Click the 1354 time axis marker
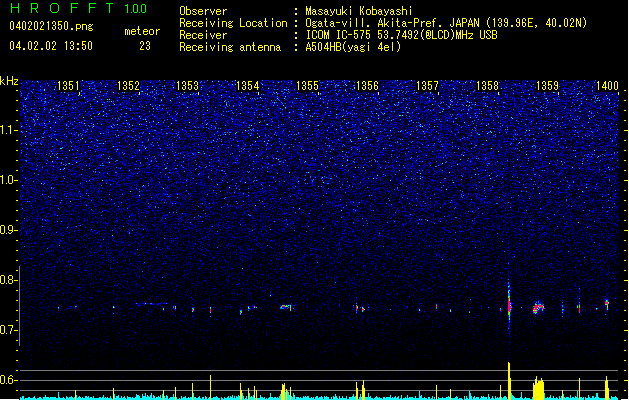 (248, 86)
